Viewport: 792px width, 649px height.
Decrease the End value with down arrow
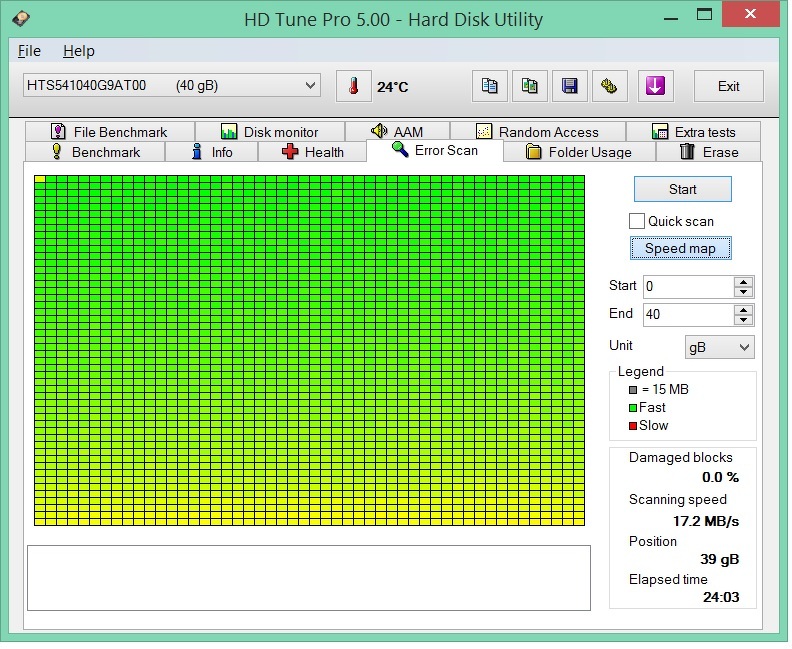(744, 320)
